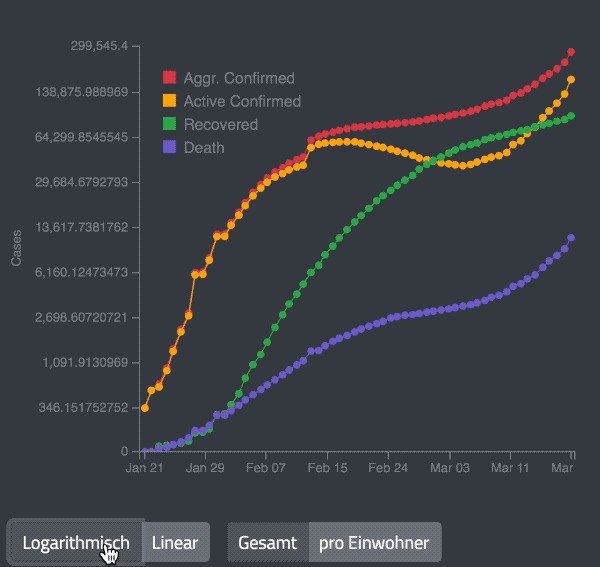Click the orange Active Confirmed legend swatch
The image size is (600, 567).
[170, 101]
